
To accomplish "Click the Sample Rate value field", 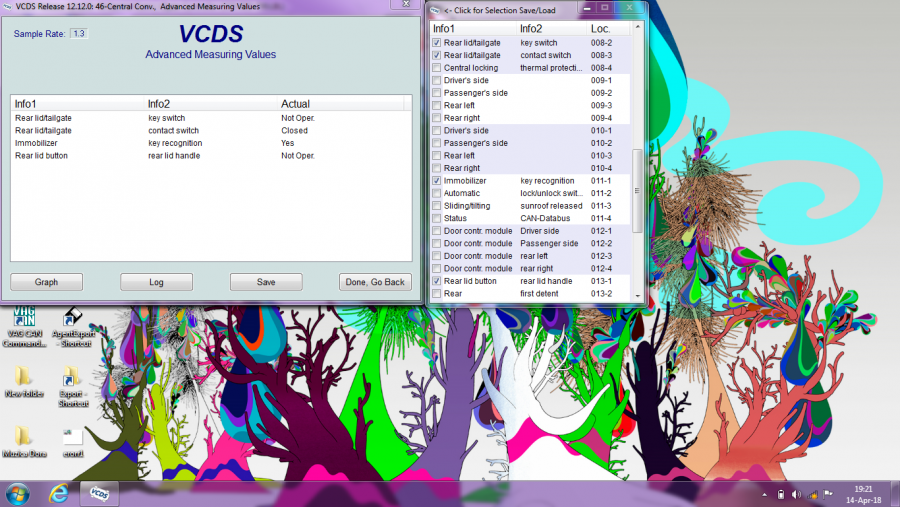I will click(79, 33).
